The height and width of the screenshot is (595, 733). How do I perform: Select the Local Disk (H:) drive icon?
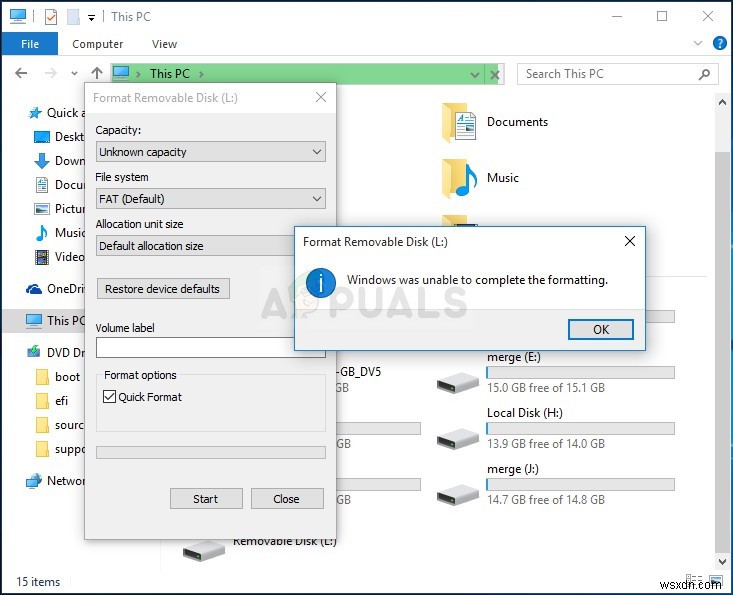(458, 438)
